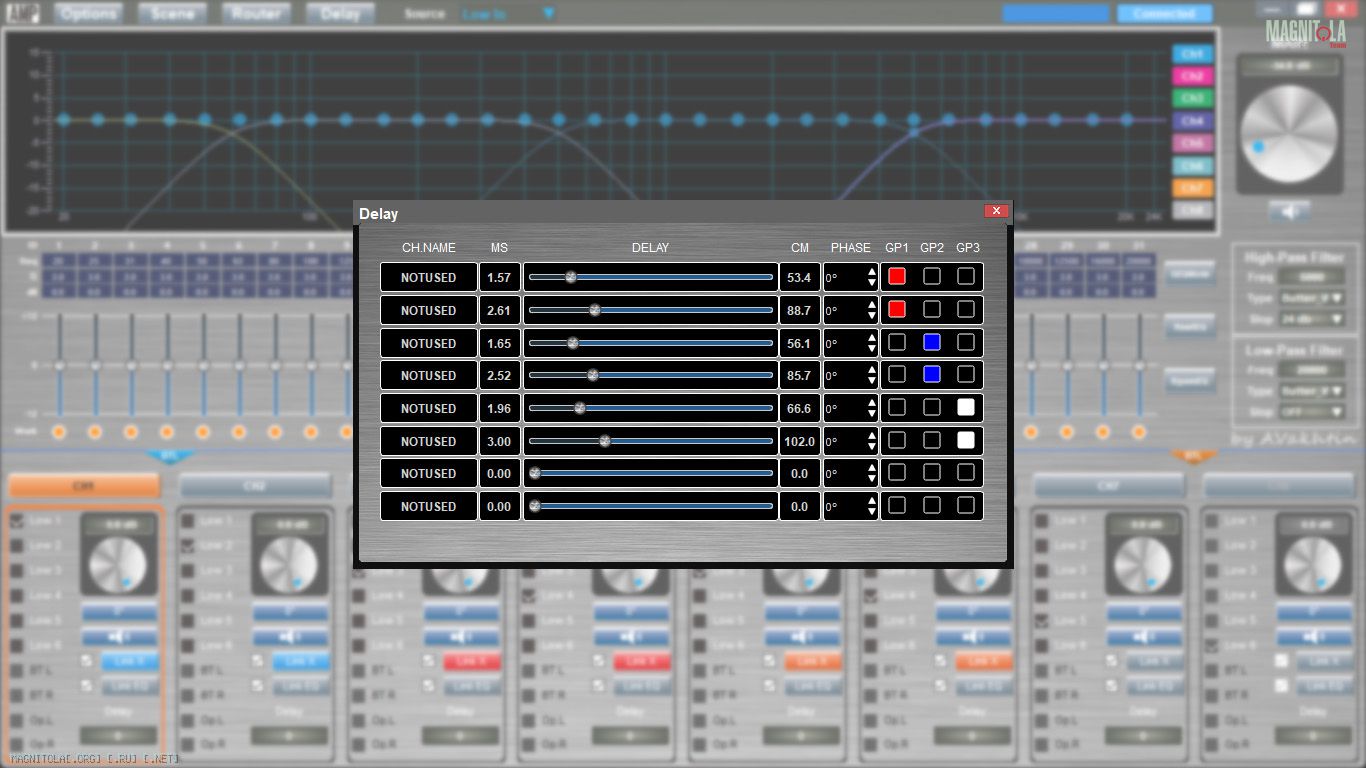
Task: Toggle BT L checkbox in CH1 strip
Action: coord(17,670)
